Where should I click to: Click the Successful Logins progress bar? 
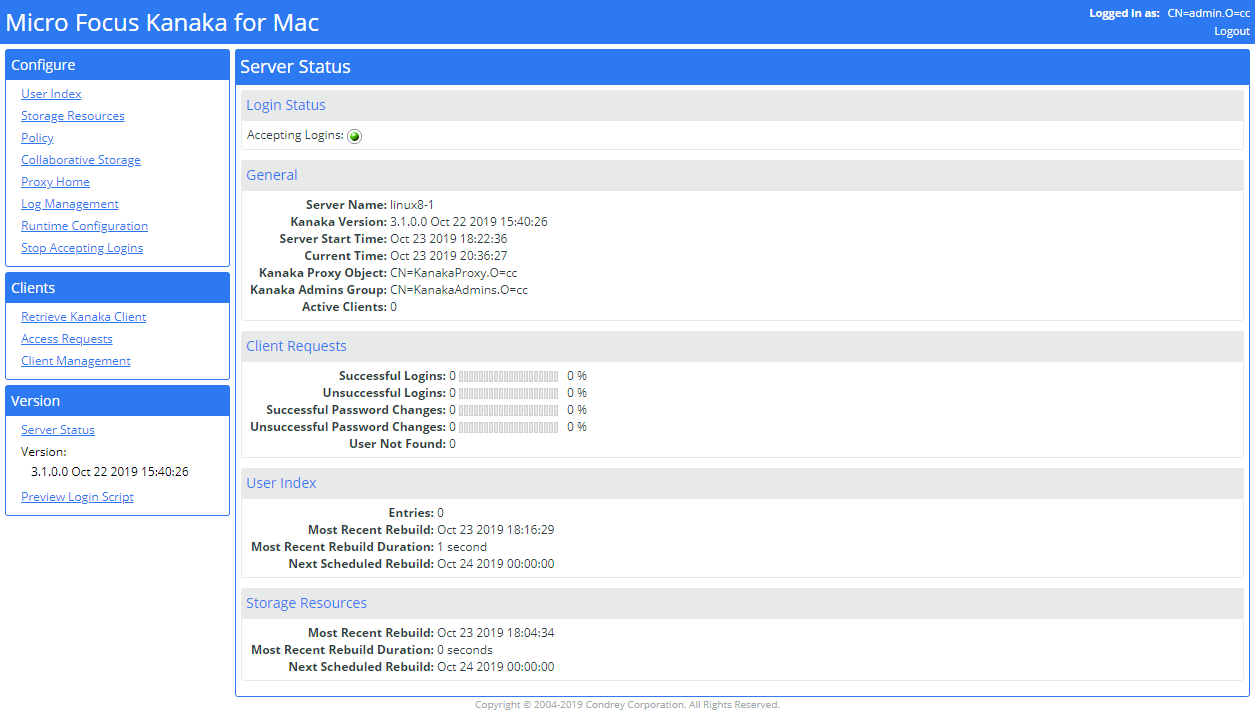[x=508, y=376]
